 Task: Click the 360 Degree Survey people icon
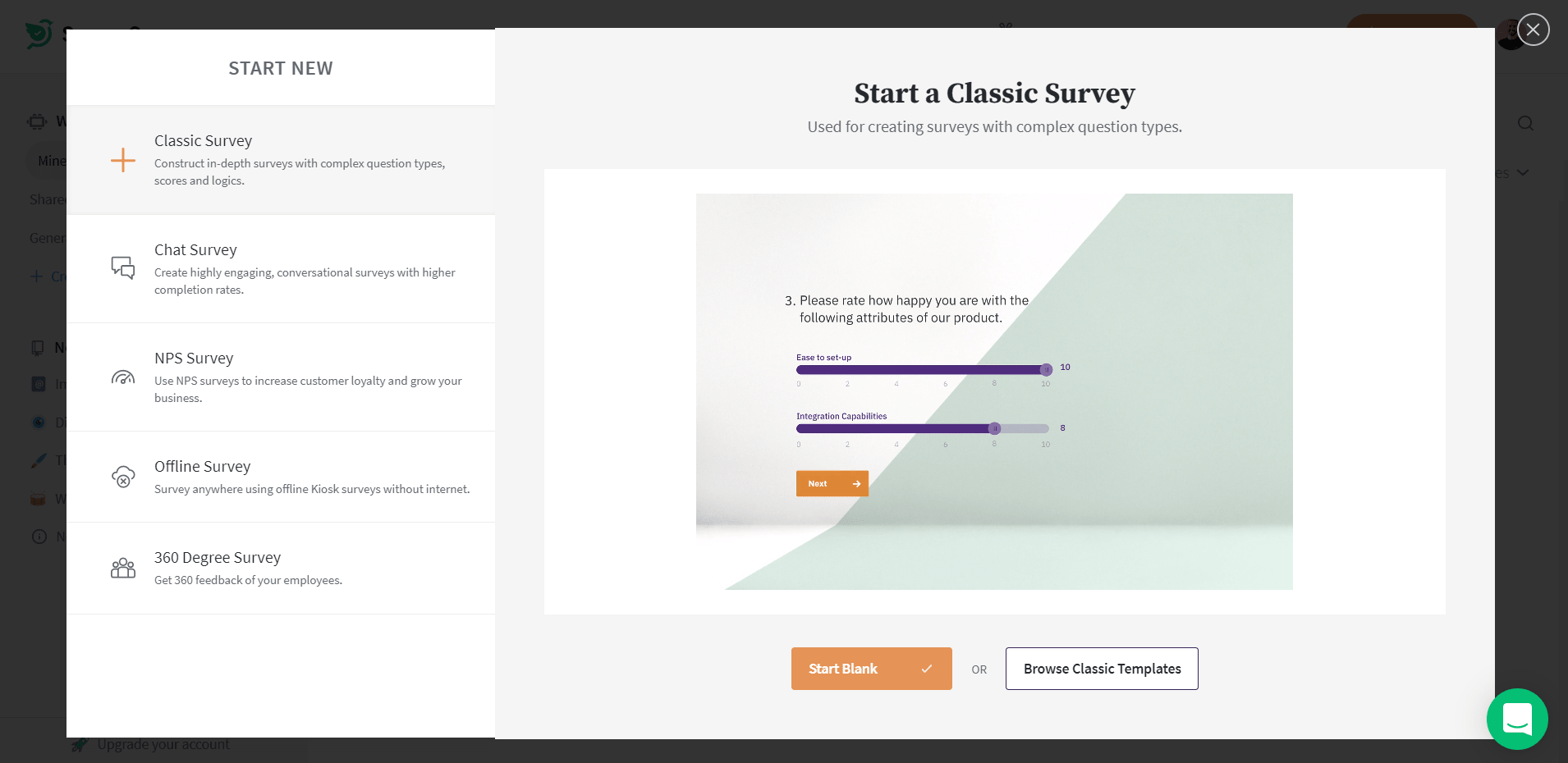(x=123, y=568)
